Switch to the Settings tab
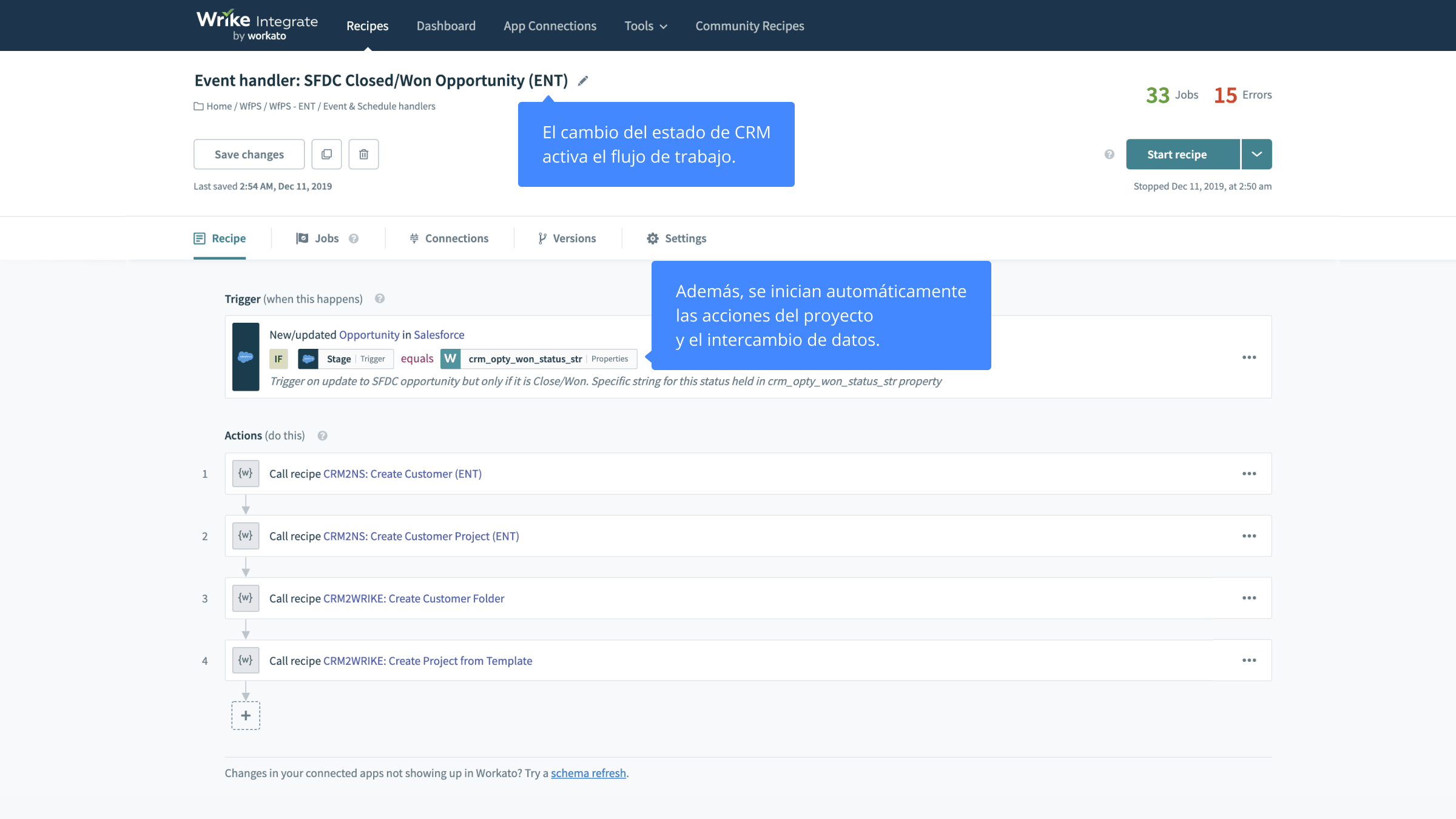1456x819 pixels. [x=676, y=238]
